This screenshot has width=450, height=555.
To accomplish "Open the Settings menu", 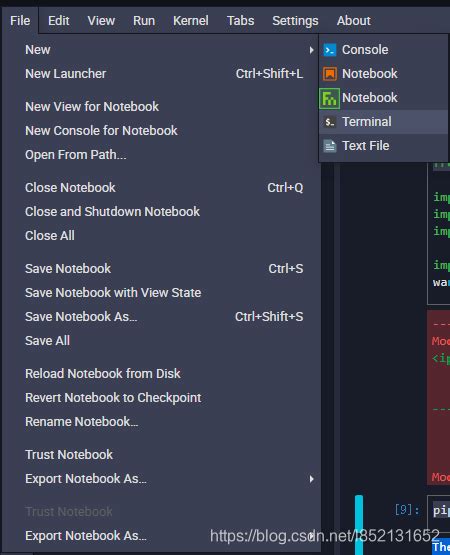I will coord(295,21).
